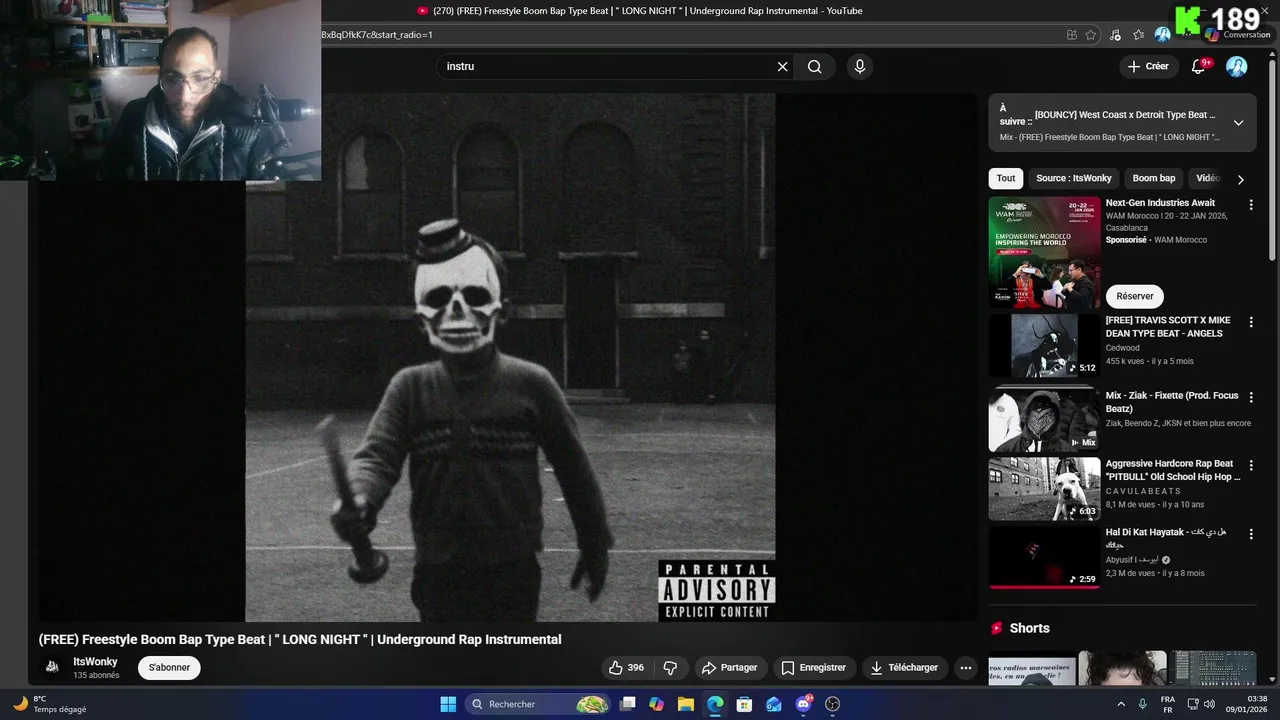Click the Télécharger download button
Viewport: 1280px width, 720px height.
904,668
